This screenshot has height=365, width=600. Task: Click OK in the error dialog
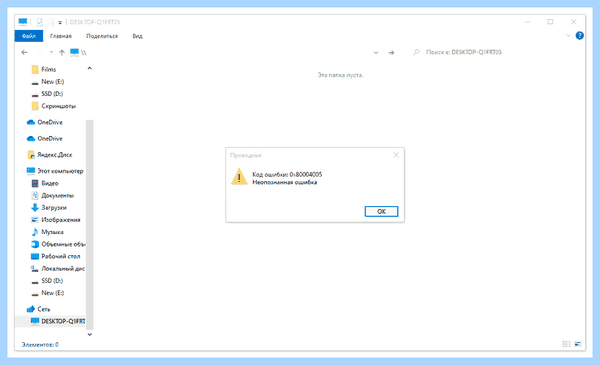click(x=381, y=211)
